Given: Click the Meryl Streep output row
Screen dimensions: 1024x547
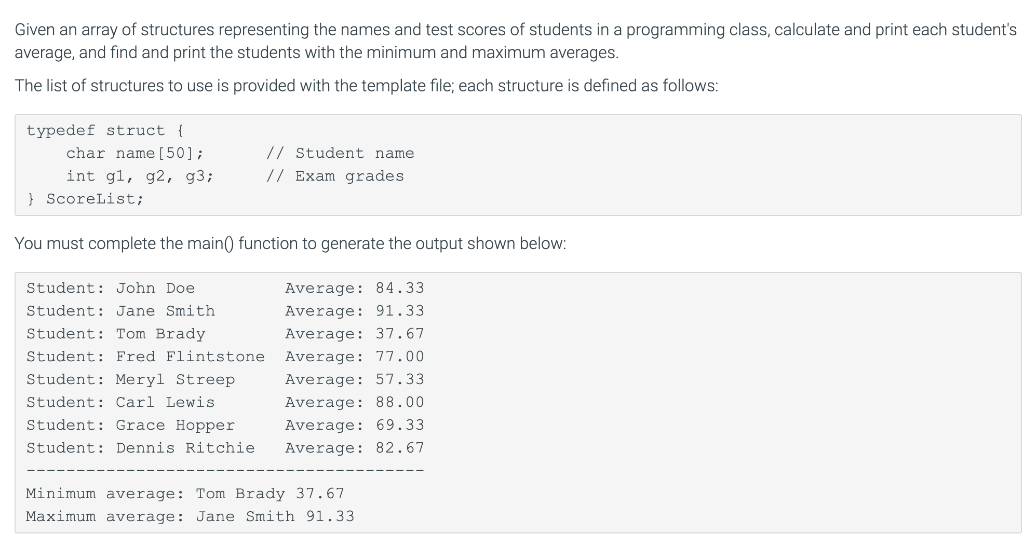Looking at the screenshot, I should (x=225, y=380).
